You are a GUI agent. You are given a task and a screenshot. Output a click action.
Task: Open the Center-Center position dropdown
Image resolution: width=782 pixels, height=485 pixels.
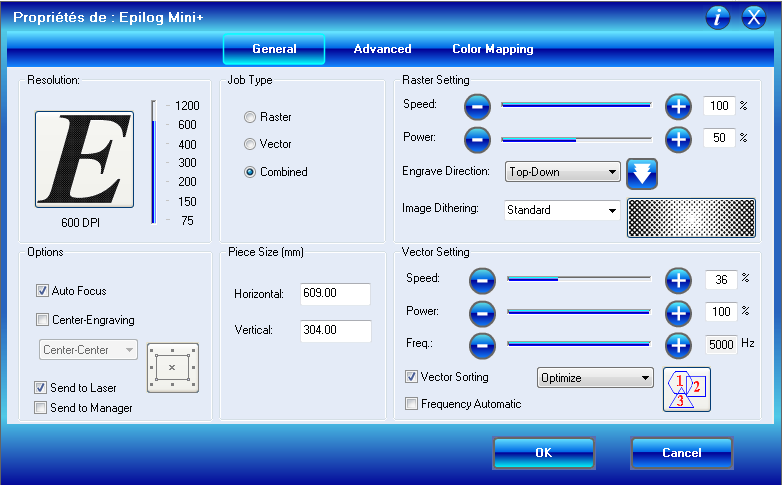(88, 350)
